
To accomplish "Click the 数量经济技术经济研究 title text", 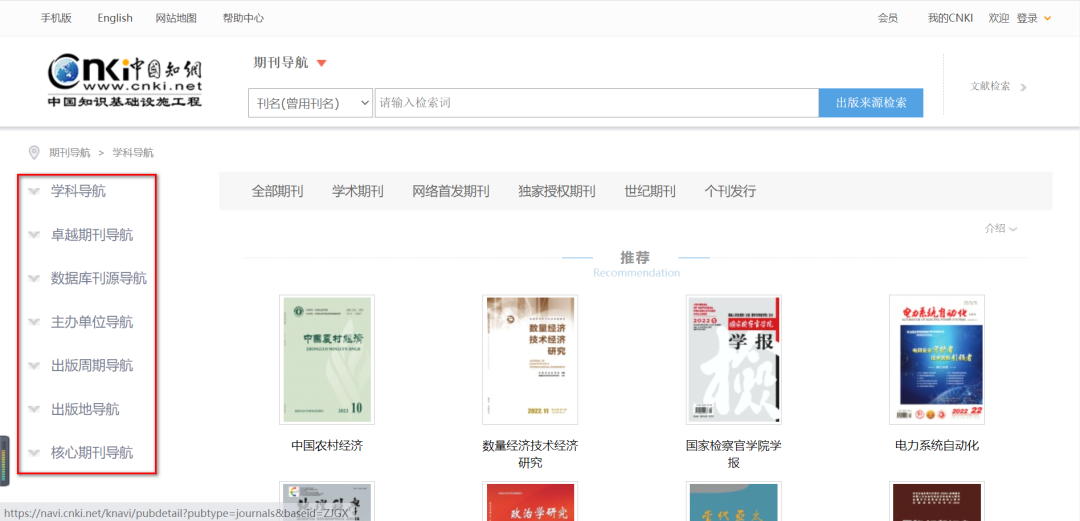I will click(530, 454).
